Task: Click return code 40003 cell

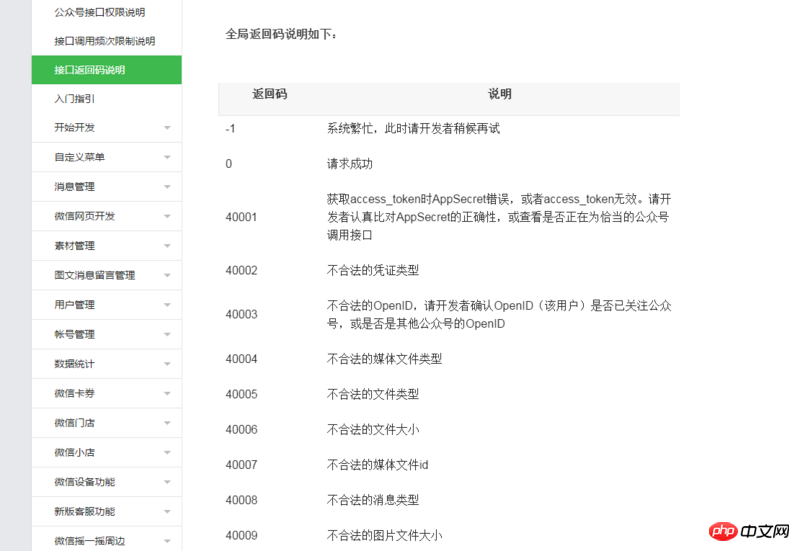Action: click(241, 314)
